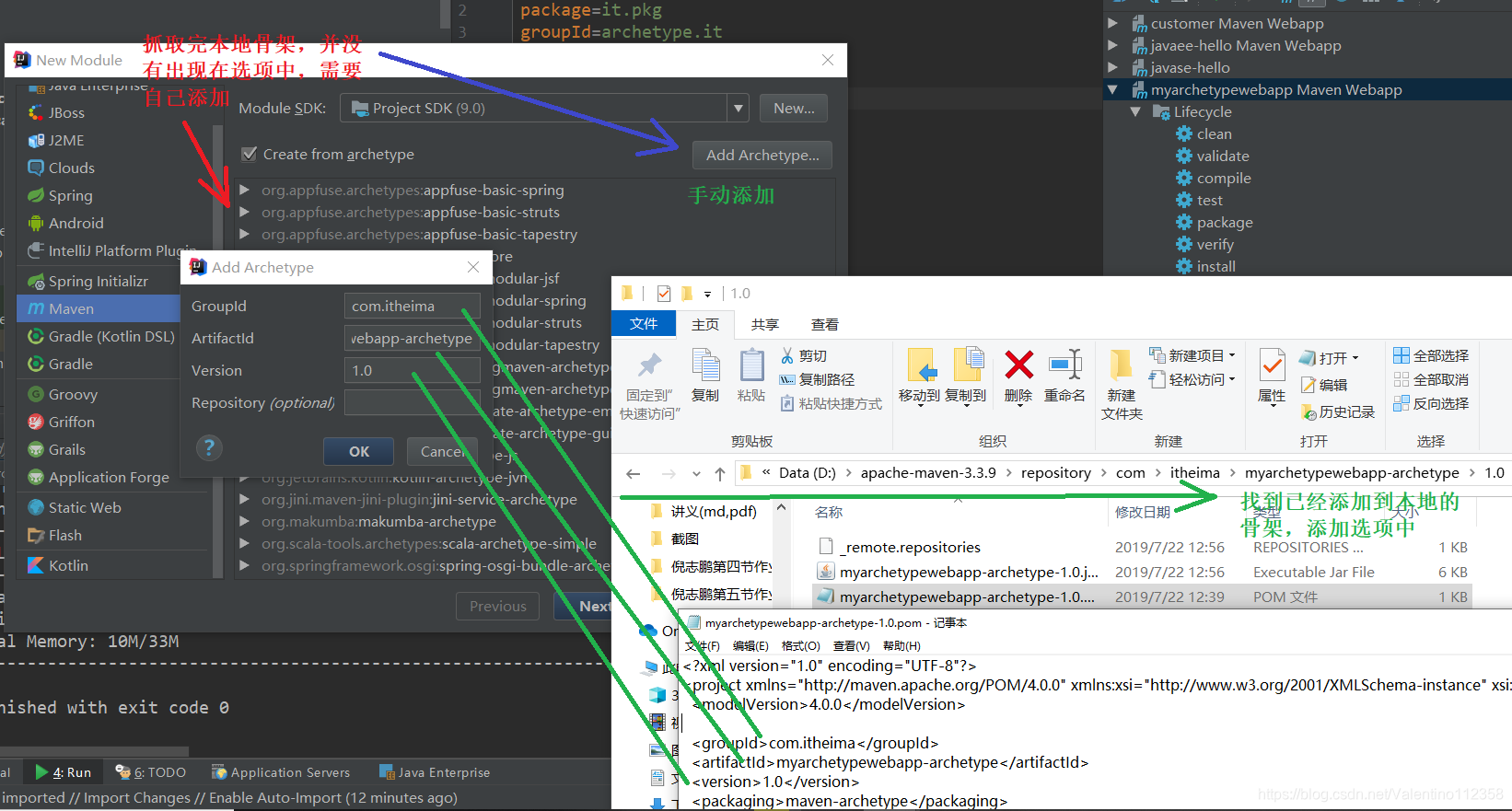This screenshot has height=811, width=1512.
Task: Click the help question mark in Add Archetype
Action: point(209,448)
